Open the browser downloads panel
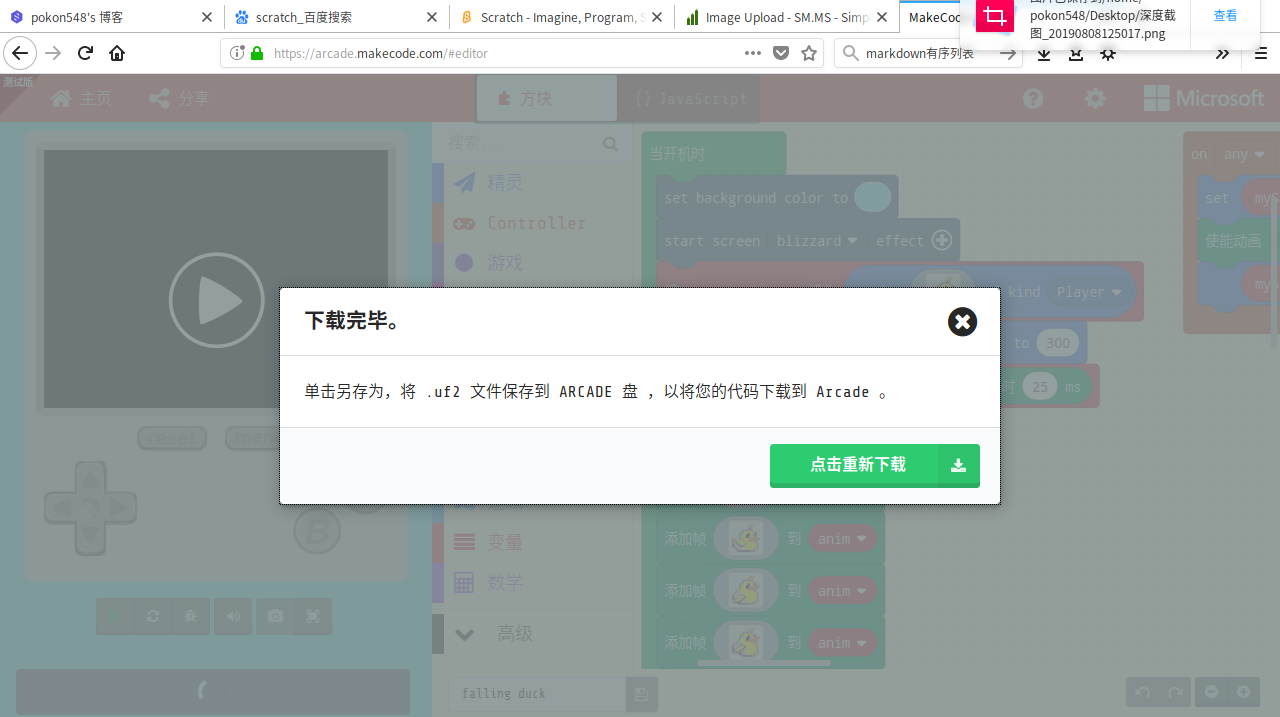1280x717 pixels. click(x=1043, y=55)
